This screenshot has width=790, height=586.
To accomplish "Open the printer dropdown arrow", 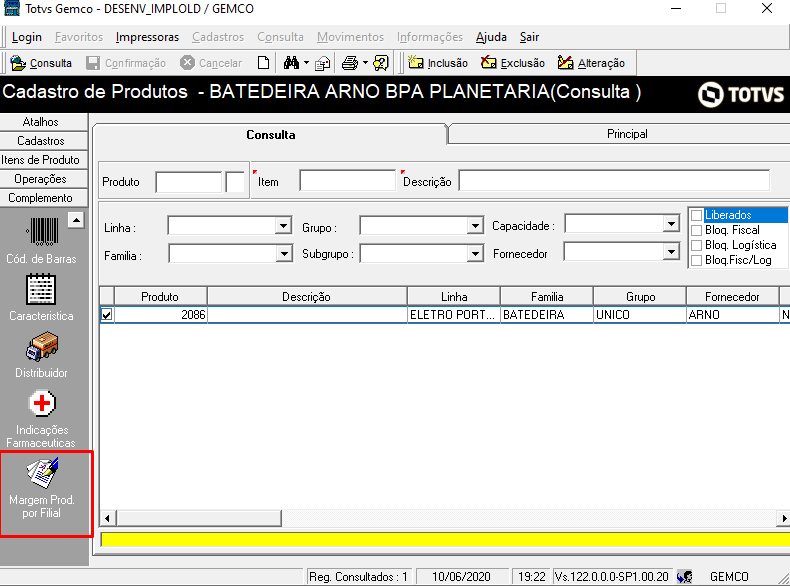I will point(365,63).
